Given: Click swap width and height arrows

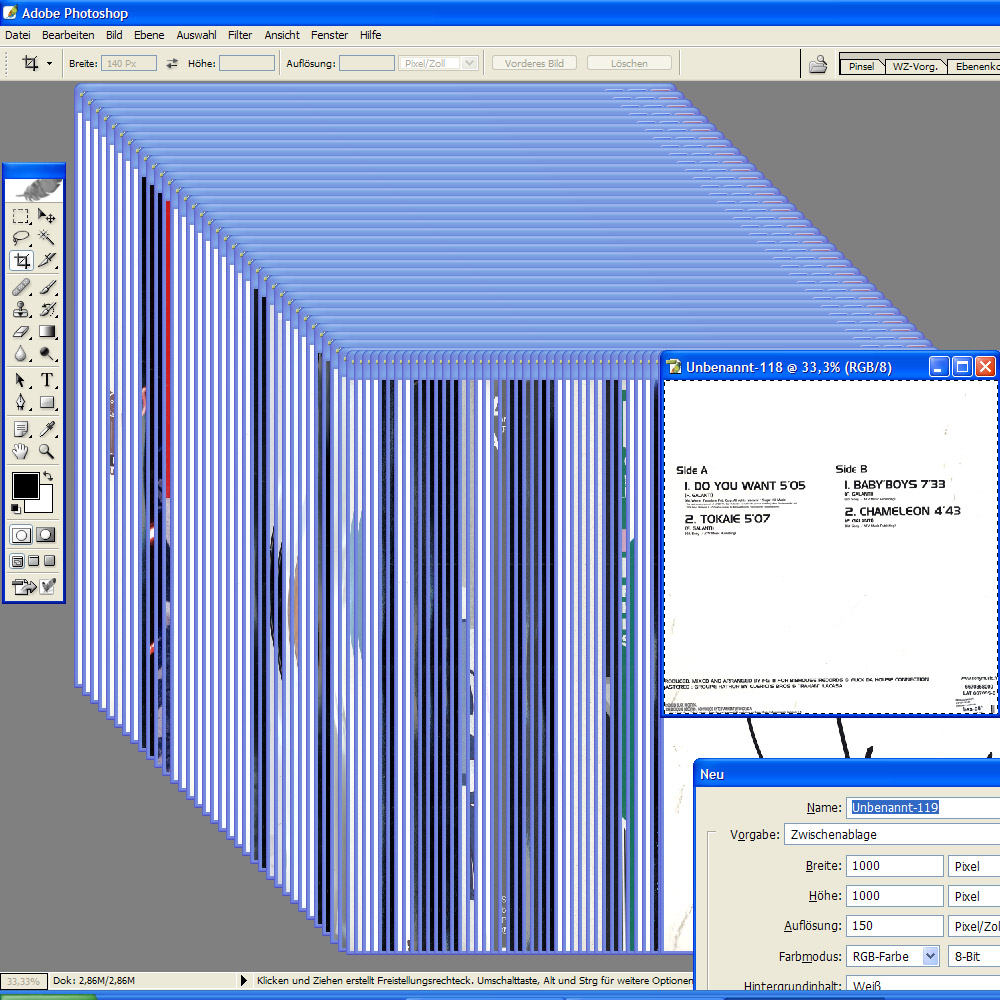Looking at the screenshot, I should 172,63.
